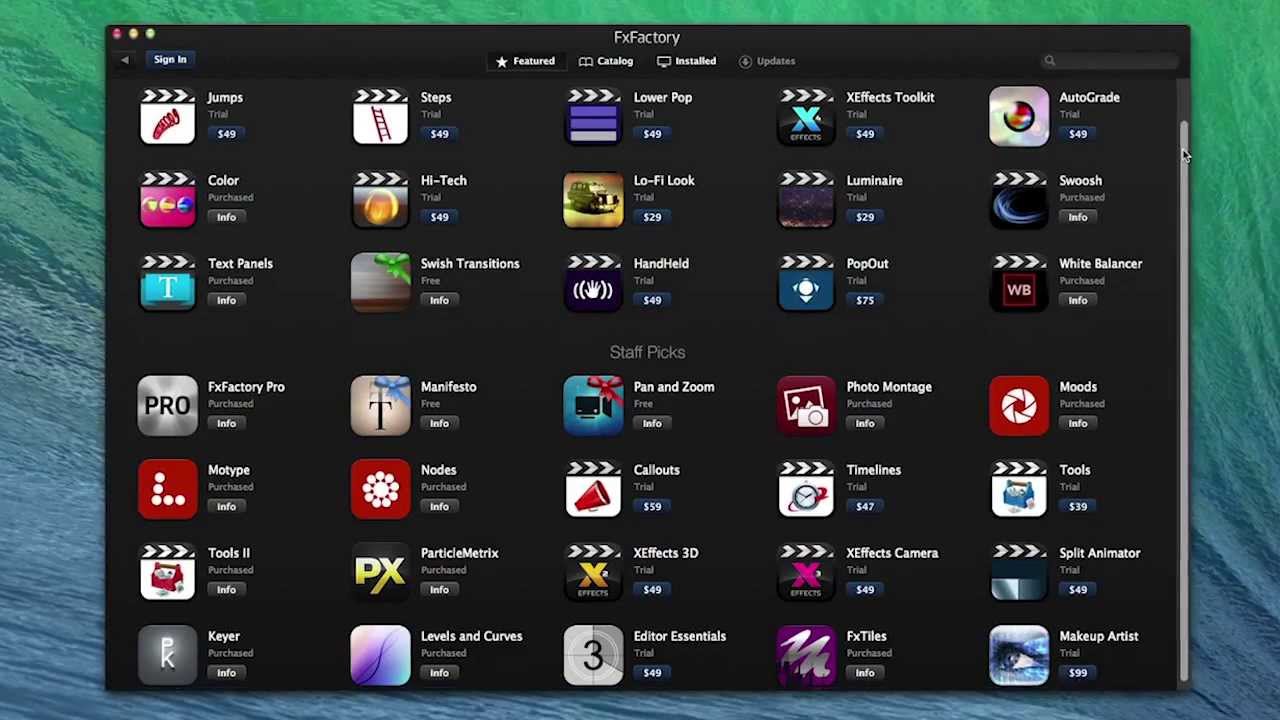This screenshot has height=720, width=1280.
Task: Switch to the Updates tab
Action: [x=767, y=61]
